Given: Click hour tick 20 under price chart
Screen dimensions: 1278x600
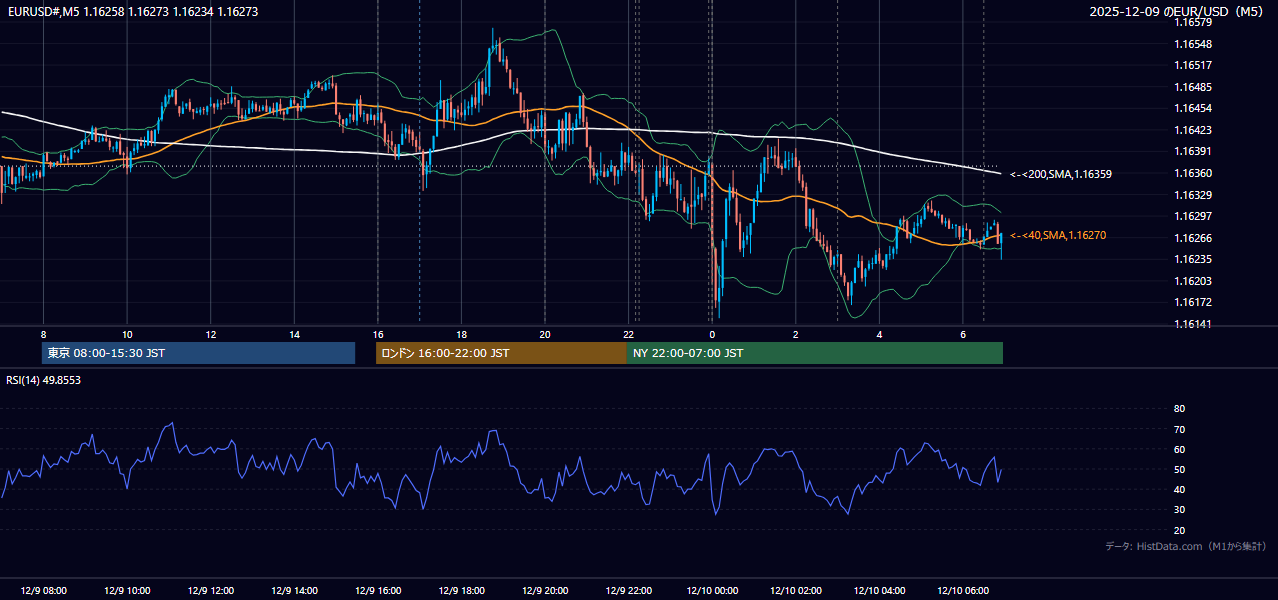Looking at the screenshot, I should pos(544,334).
